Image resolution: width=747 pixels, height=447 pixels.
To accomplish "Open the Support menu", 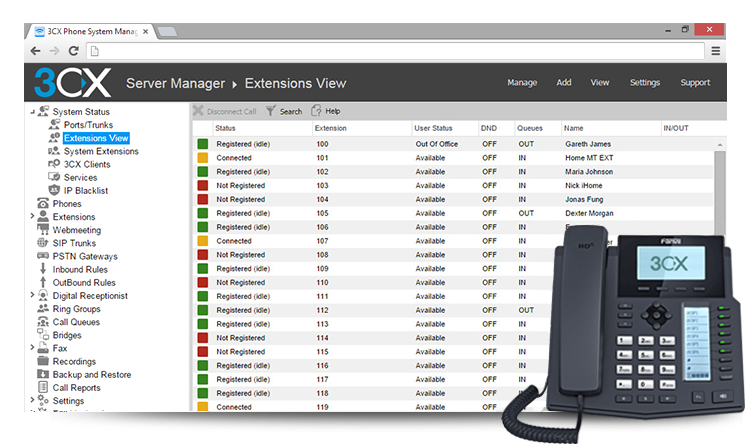I will (x=695, y=82).
